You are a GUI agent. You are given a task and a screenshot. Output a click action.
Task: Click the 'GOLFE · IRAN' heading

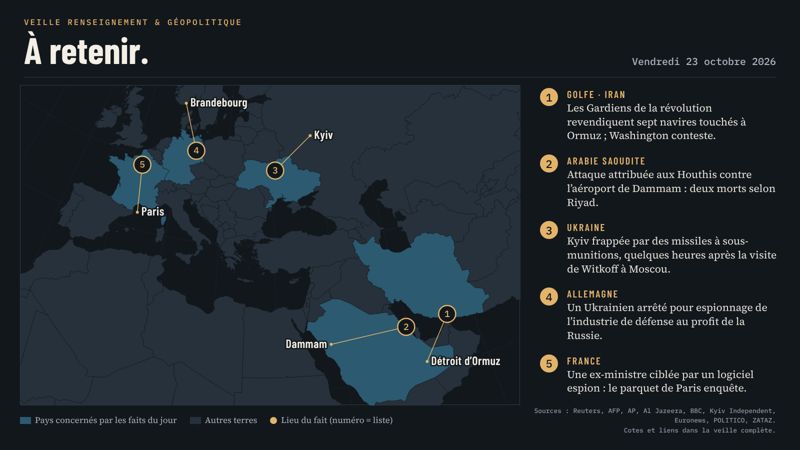click(596, 95)
